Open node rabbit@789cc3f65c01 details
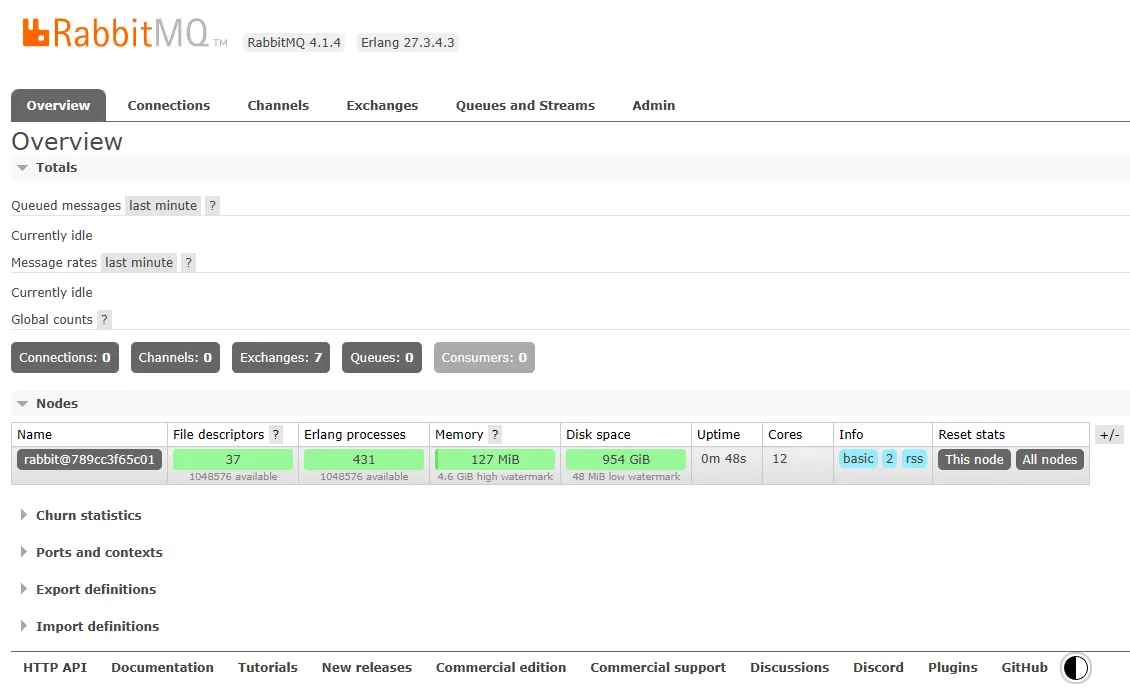The width and height of the screenshot is (1130, 700). coord(89,459)
